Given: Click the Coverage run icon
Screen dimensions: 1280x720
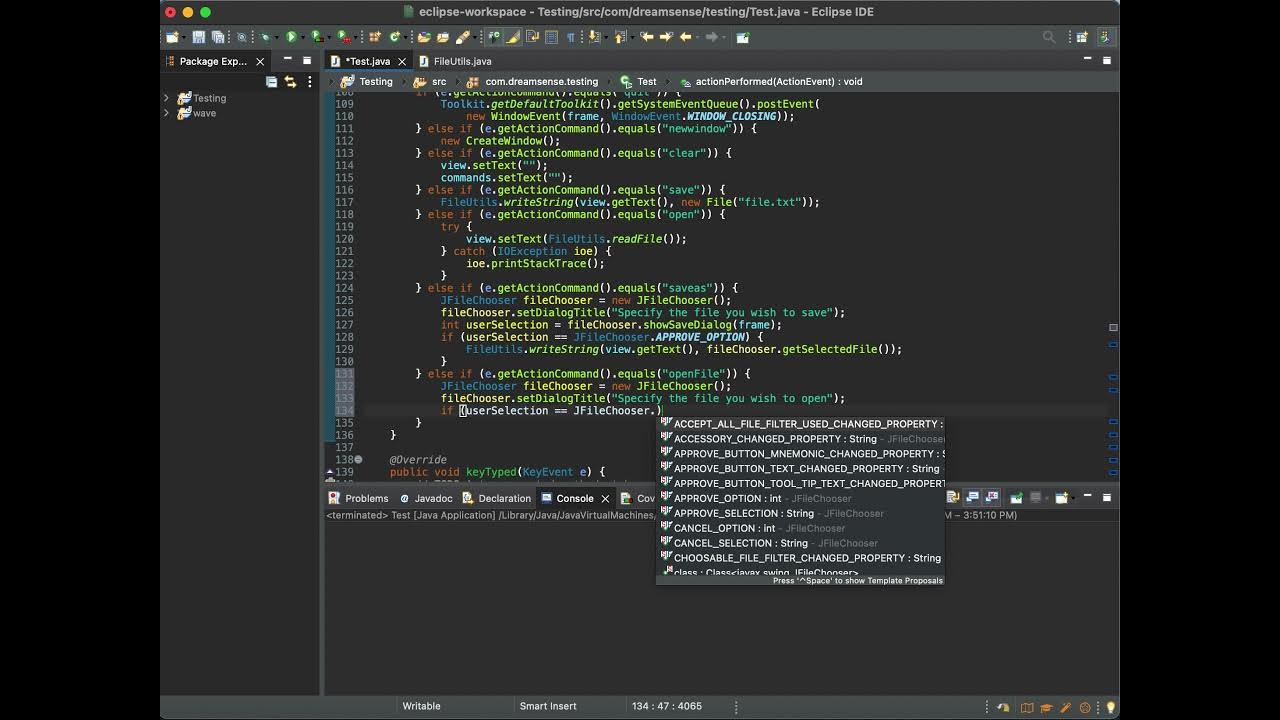Looking at the screenshot, I should (x=316, y=37).
